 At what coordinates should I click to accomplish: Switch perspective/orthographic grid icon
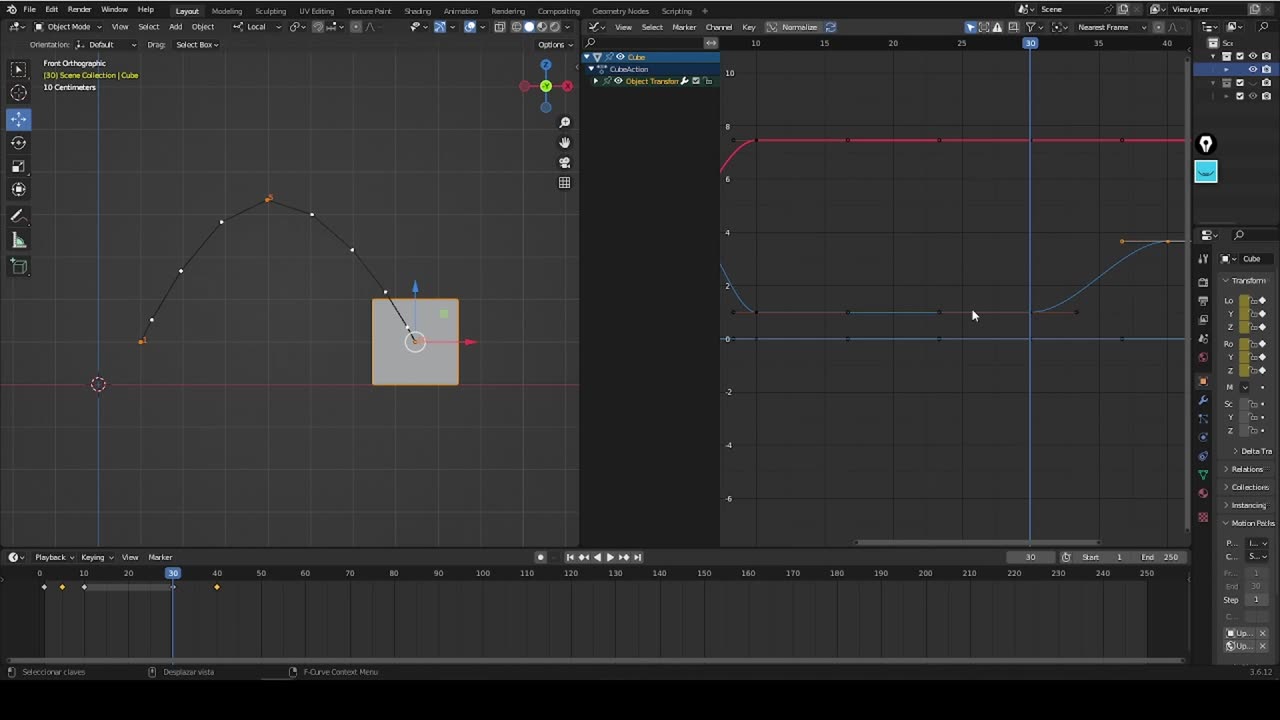(565, 182)
